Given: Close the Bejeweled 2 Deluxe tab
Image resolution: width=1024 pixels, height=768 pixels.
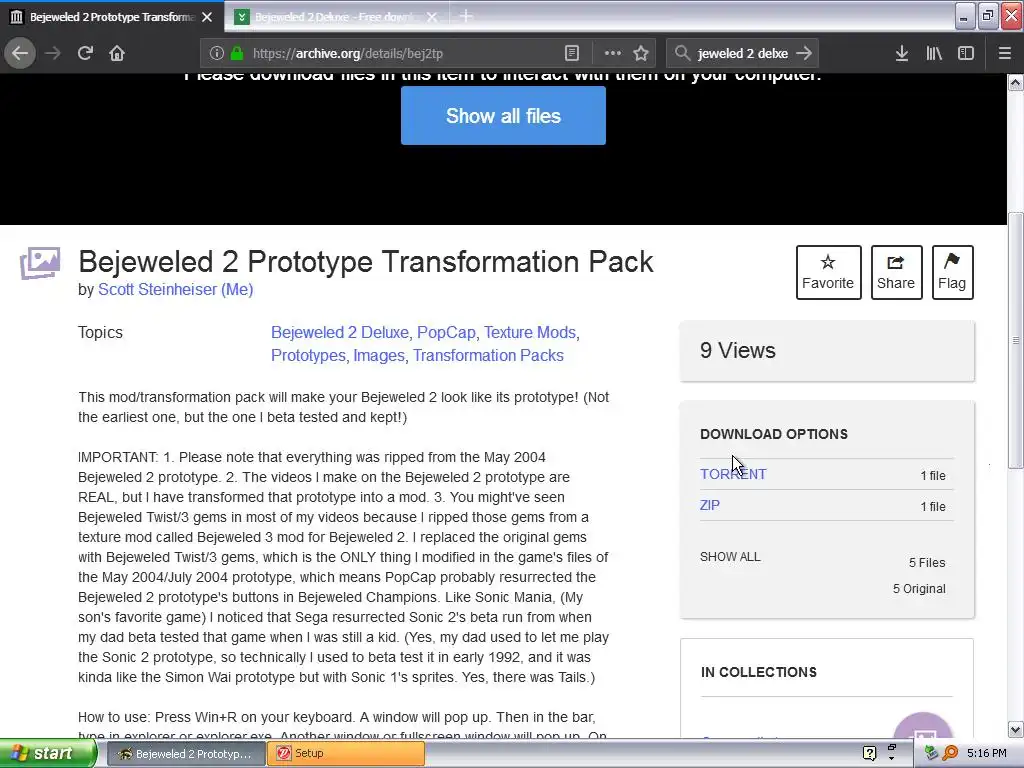Looking at the screenshot, I should (x=432, y=17).
